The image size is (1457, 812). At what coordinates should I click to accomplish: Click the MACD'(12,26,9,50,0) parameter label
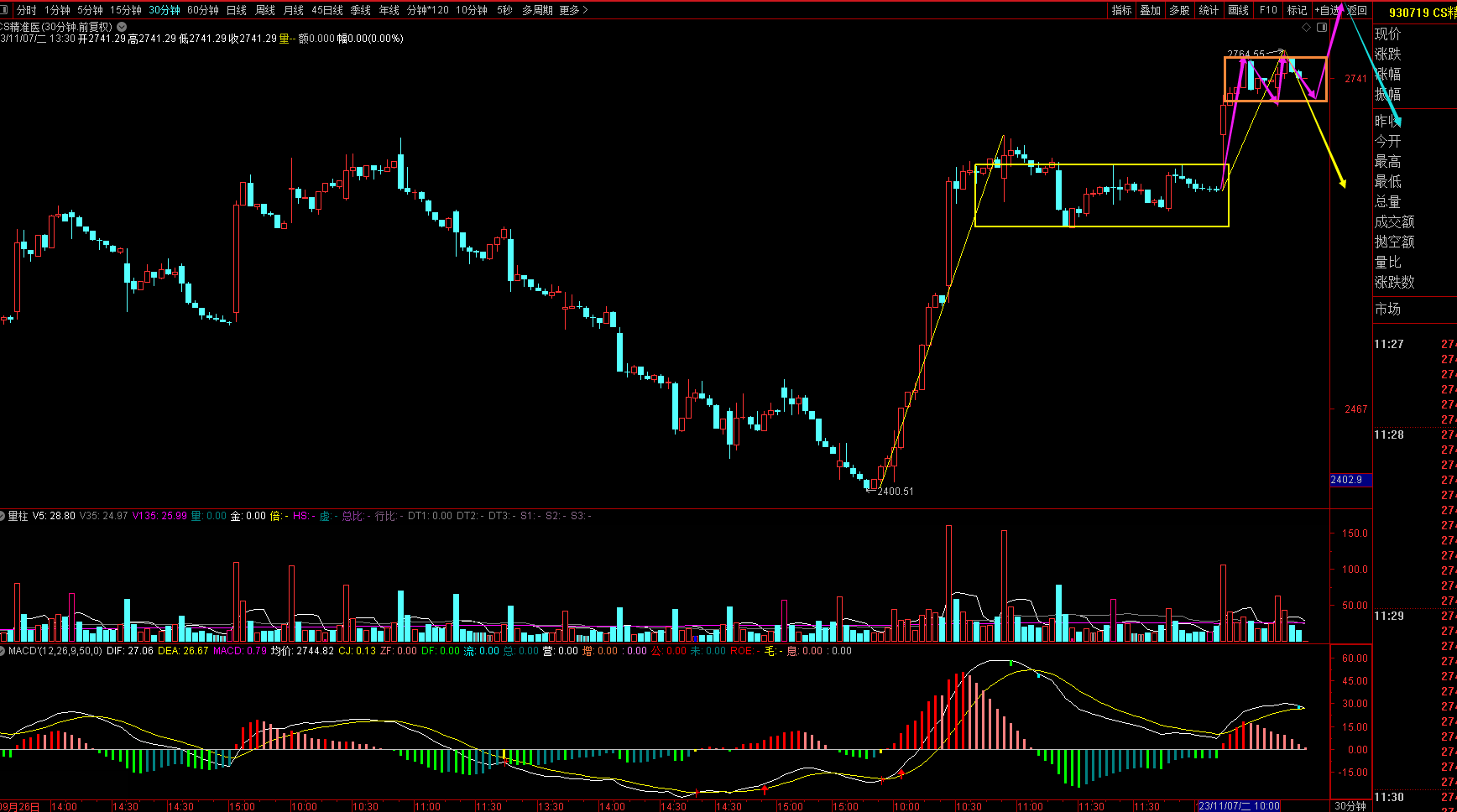55,651
